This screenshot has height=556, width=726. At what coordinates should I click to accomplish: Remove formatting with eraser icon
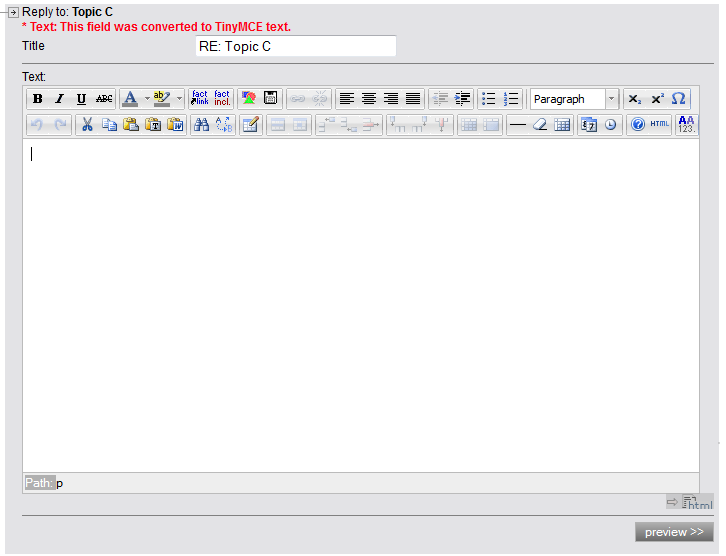(540, 125)
